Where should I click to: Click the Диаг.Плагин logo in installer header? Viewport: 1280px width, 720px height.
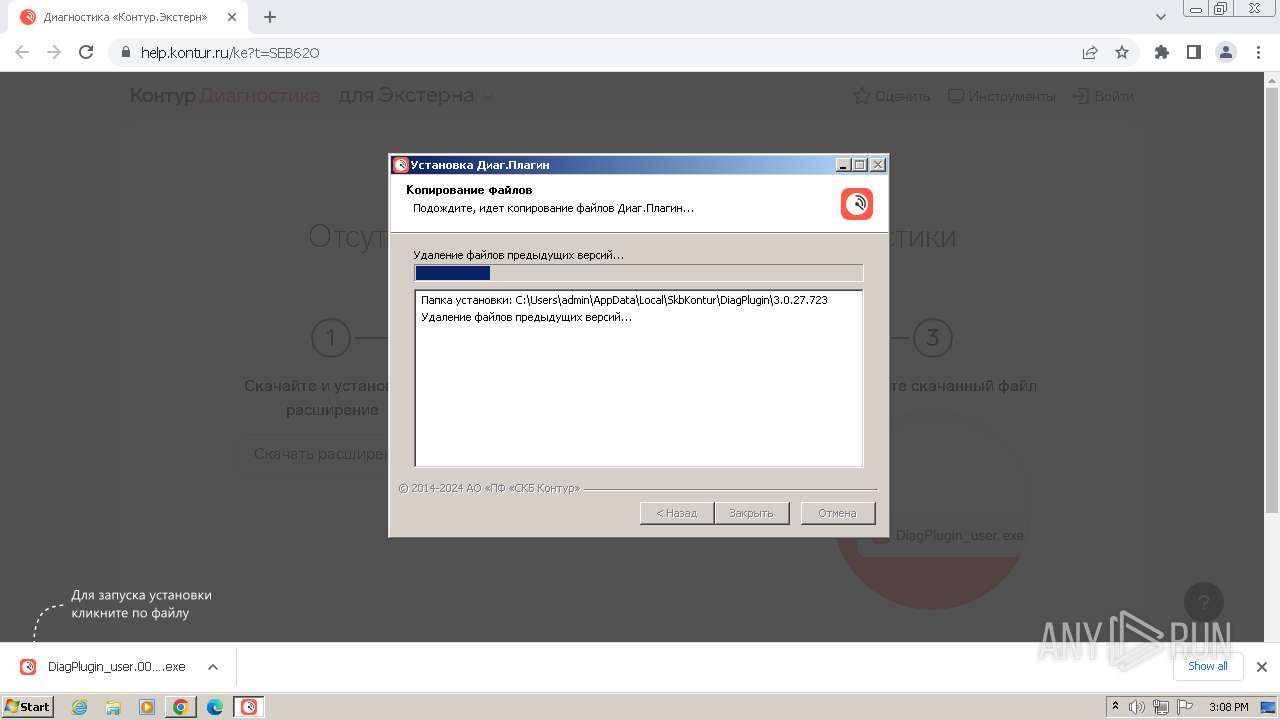857,204
